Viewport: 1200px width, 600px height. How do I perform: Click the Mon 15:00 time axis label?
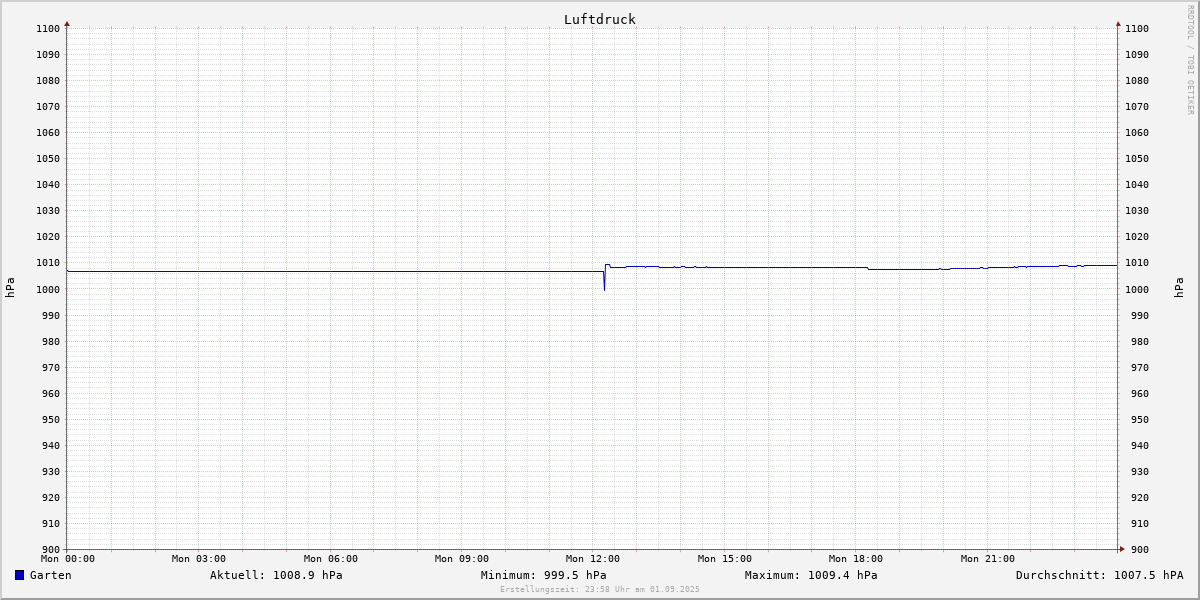725,559
